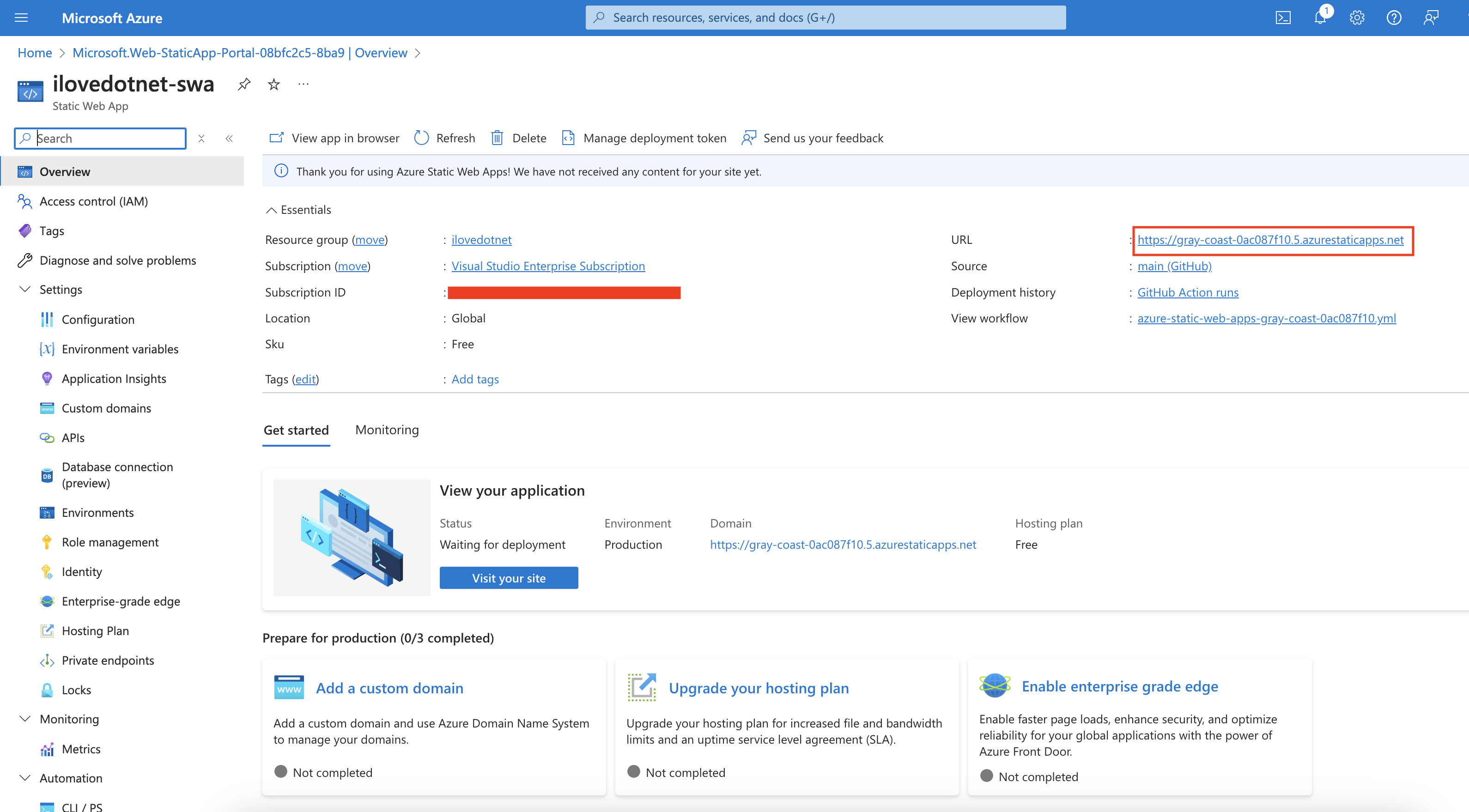Open the Tags blade
The width and height of the screenshot is (1469, 812).
(x=51, y=231)
